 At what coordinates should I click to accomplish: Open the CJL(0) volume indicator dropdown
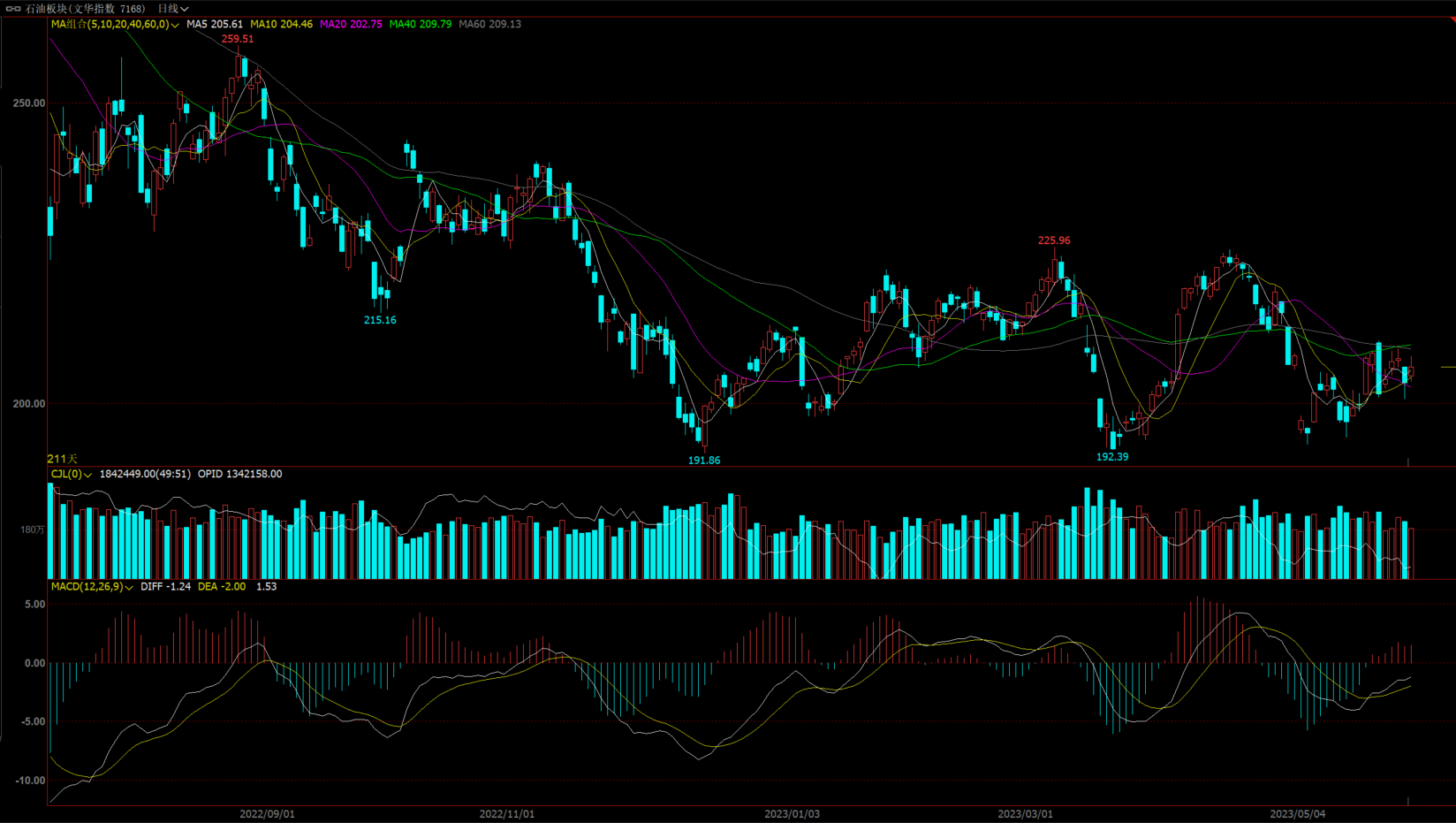[72, 475]
